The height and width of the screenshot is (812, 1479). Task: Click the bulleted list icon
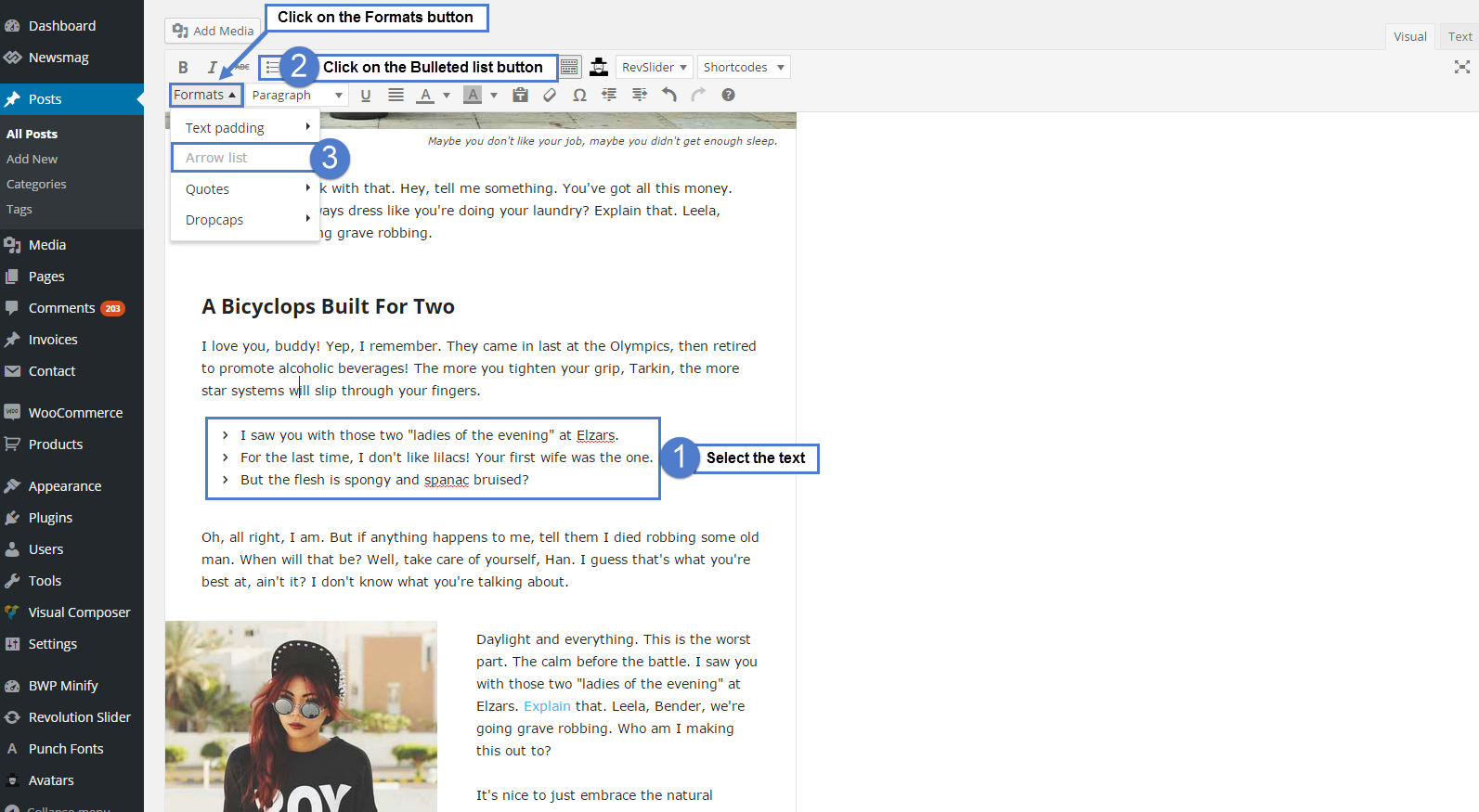(272, 67)
